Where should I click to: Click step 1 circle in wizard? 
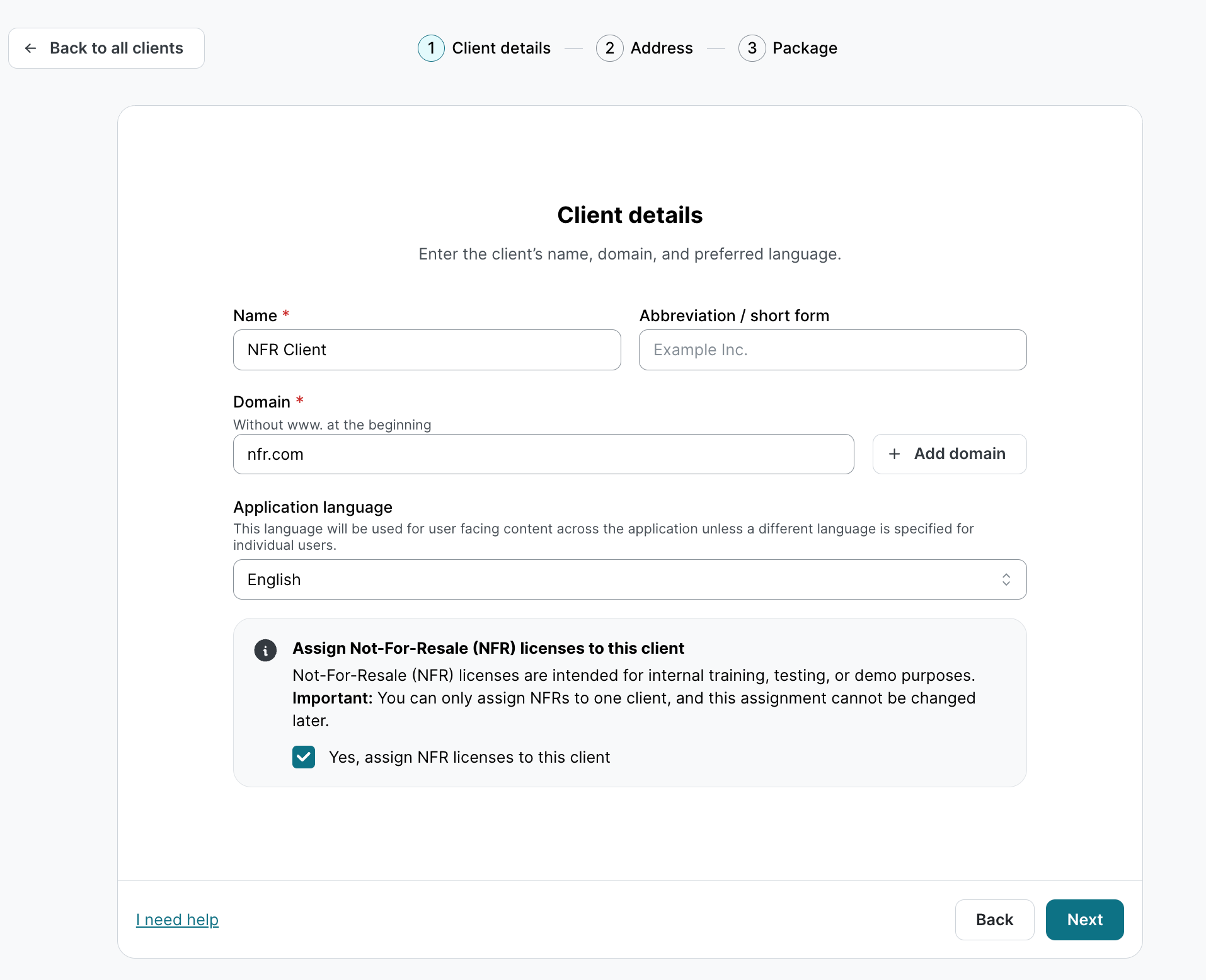[x=431, y=48]
